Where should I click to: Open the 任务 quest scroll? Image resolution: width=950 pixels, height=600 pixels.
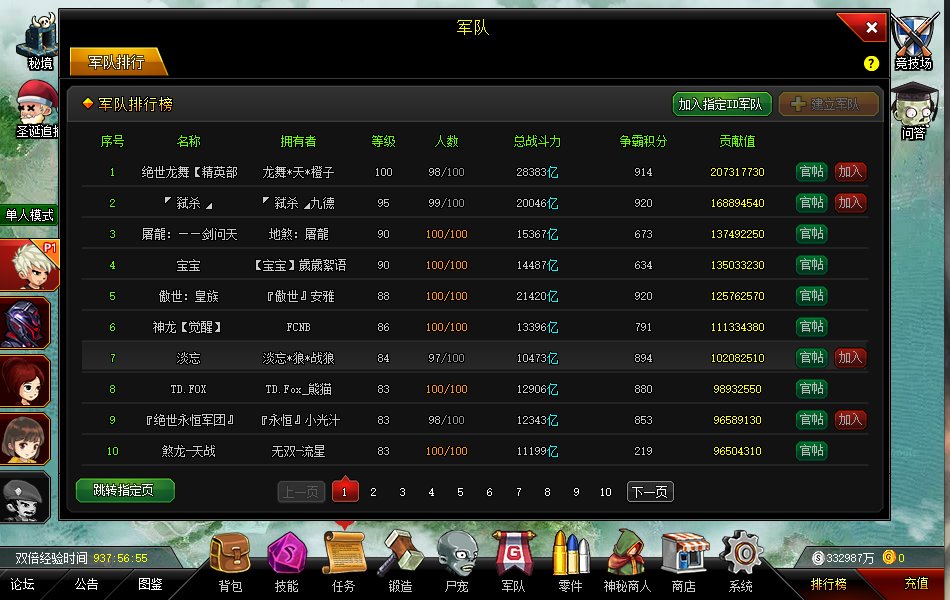pyautogui.click(x=343, y=555)
